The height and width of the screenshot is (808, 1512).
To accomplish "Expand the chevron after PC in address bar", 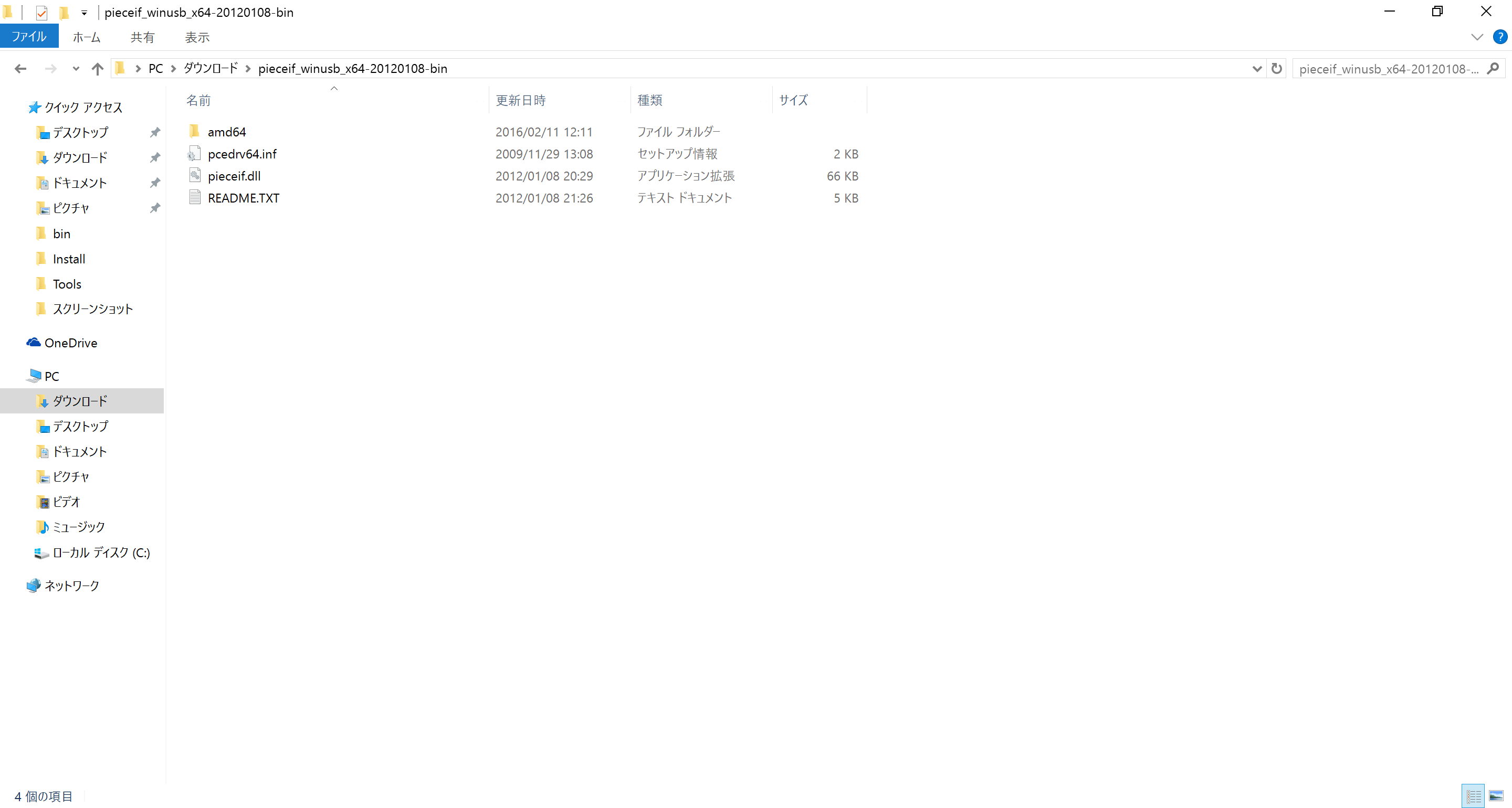I will click(x=173, y=69).
